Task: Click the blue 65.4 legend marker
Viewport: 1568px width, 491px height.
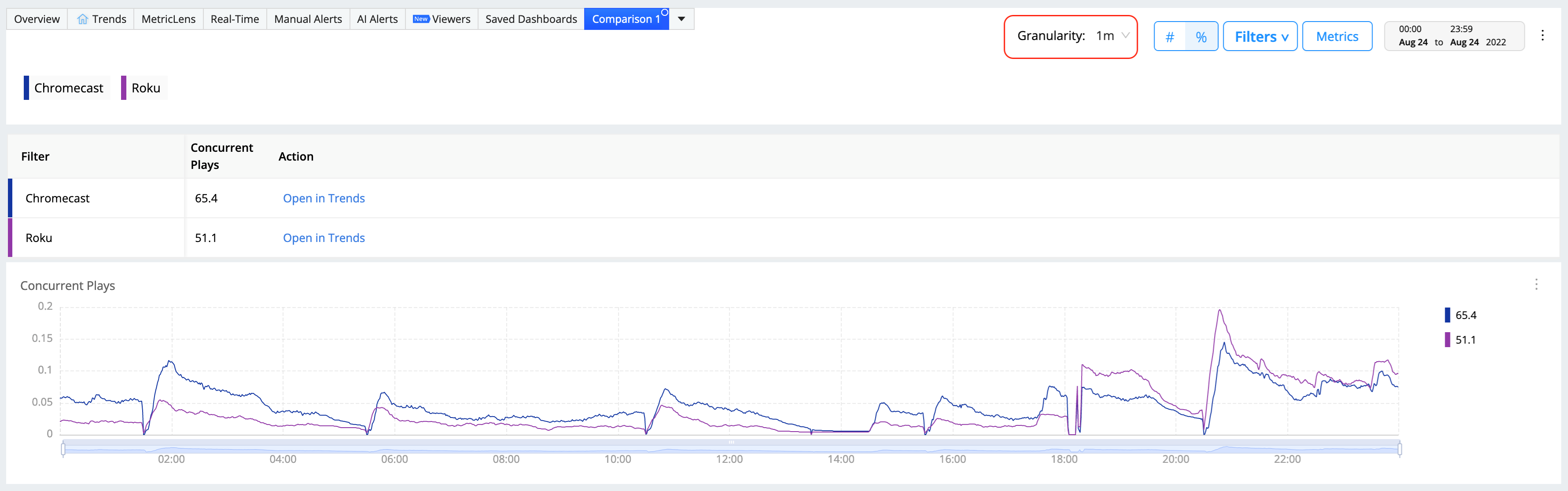Action: pos(1447,315)
